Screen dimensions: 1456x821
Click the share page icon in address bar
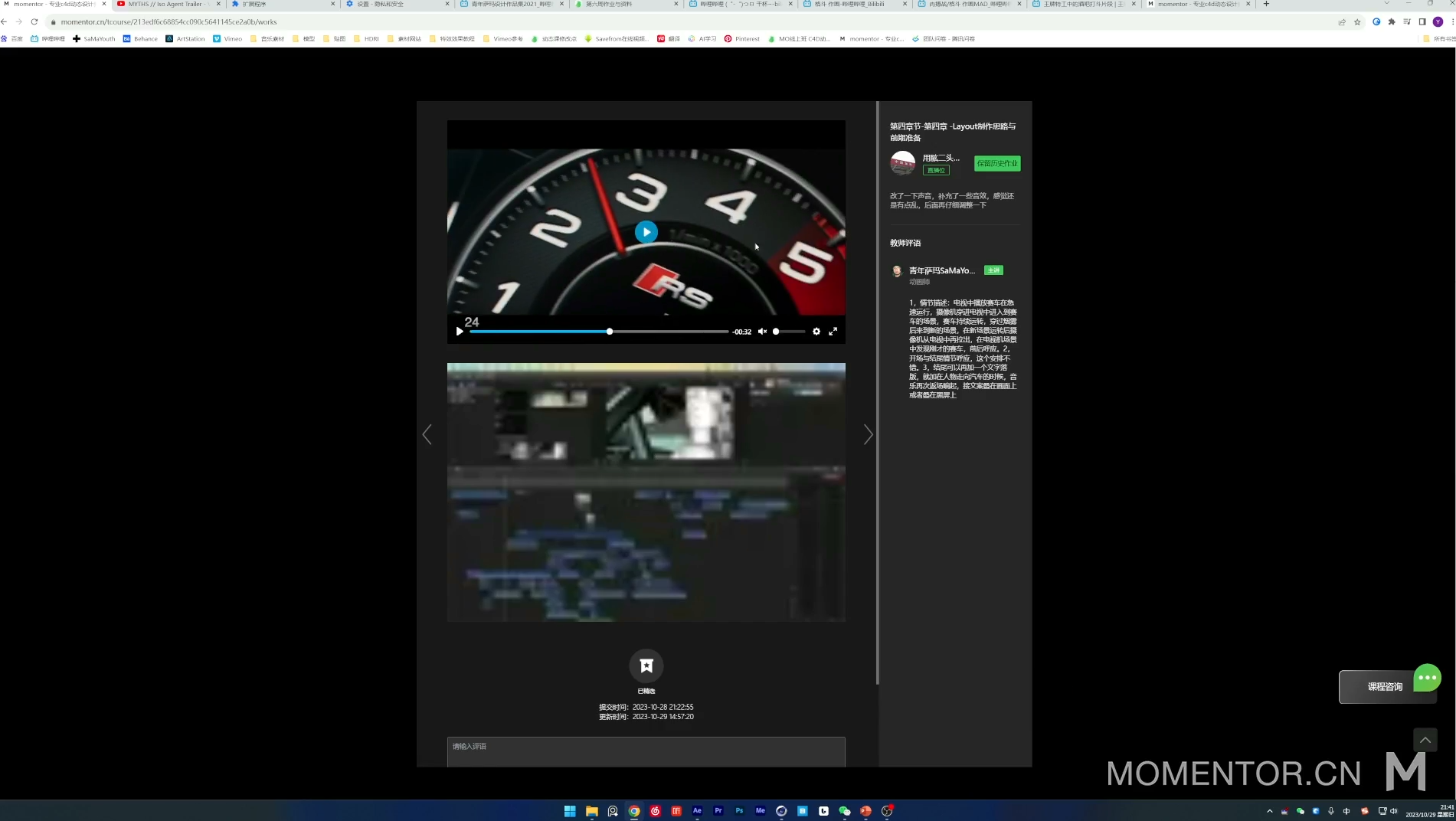[1342, 22]
